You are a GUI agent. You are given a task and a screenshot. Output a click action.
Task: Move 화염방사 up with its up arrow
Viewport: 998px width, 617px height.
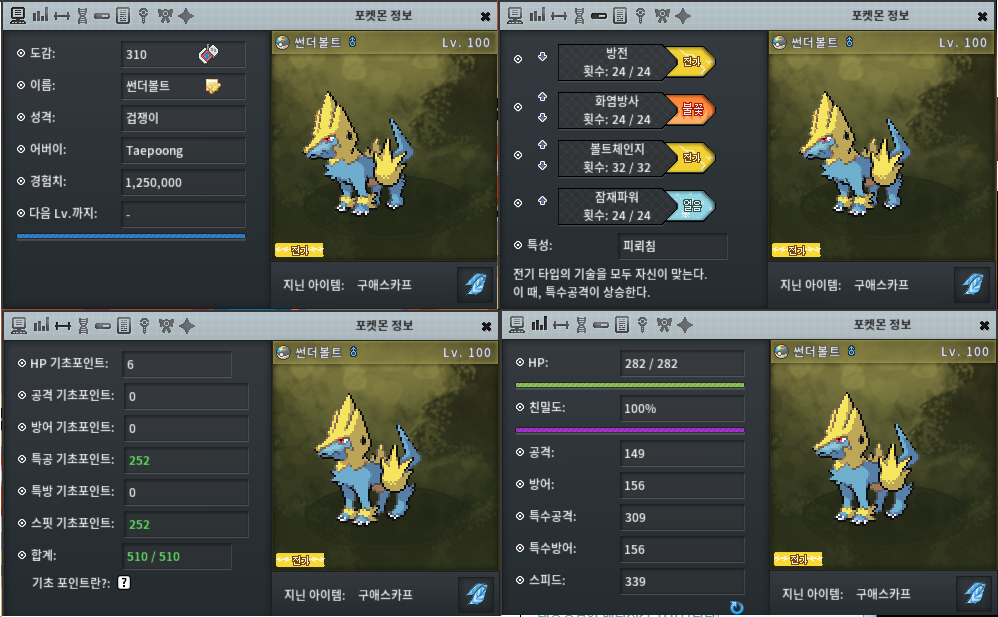click(542, 97)
